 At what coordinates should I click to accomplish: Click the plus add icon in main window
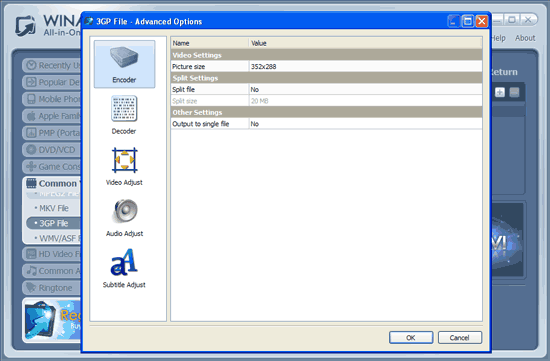500,93
